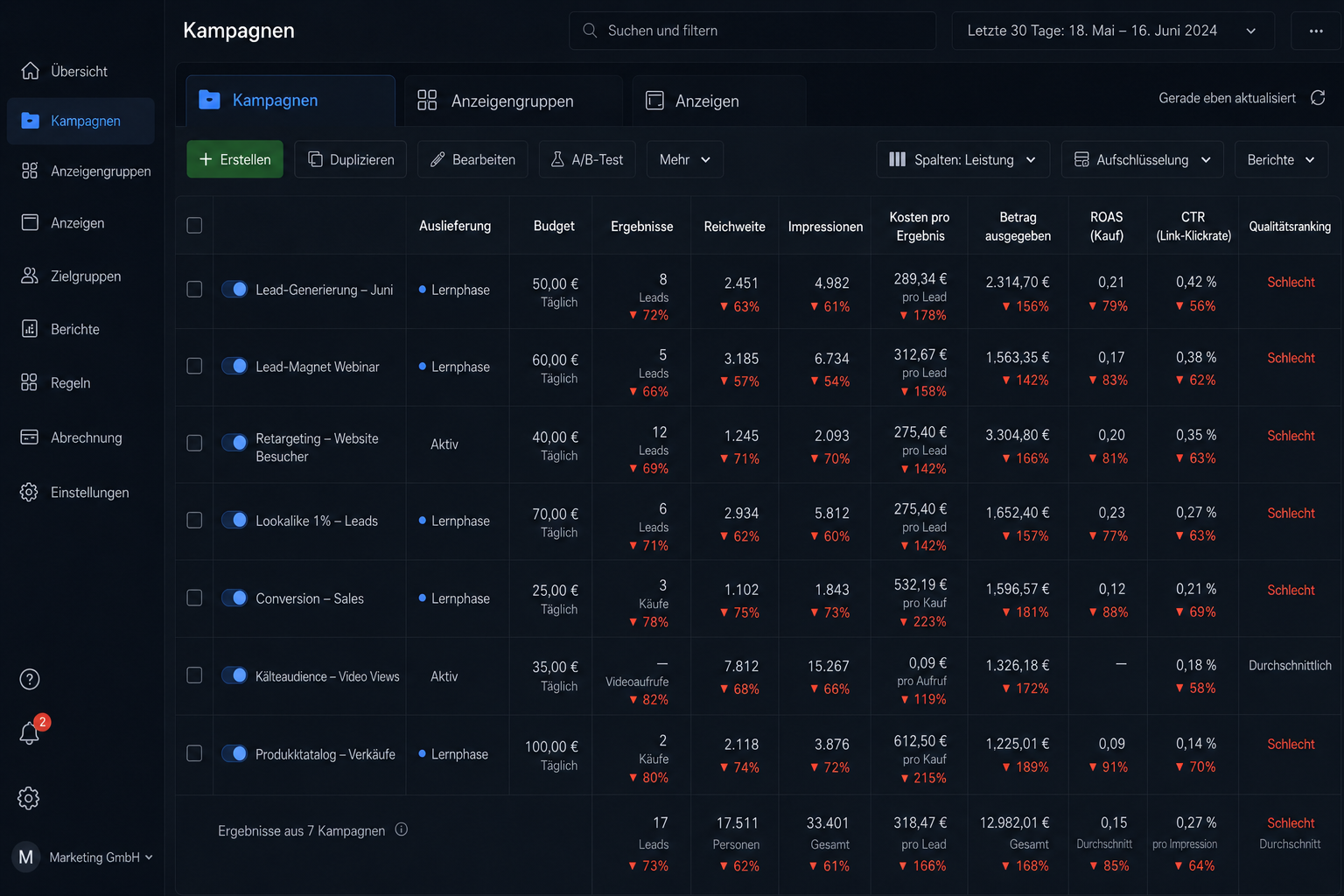Click info icon beside Ergebnisse aus 7 Kampagnen
This screenshot has height=896, width=1344.
coord(401,829)
